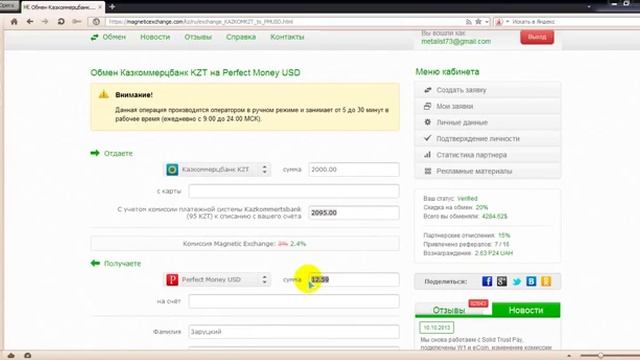Click the 10.10.2013 news date label

point(436,327)
